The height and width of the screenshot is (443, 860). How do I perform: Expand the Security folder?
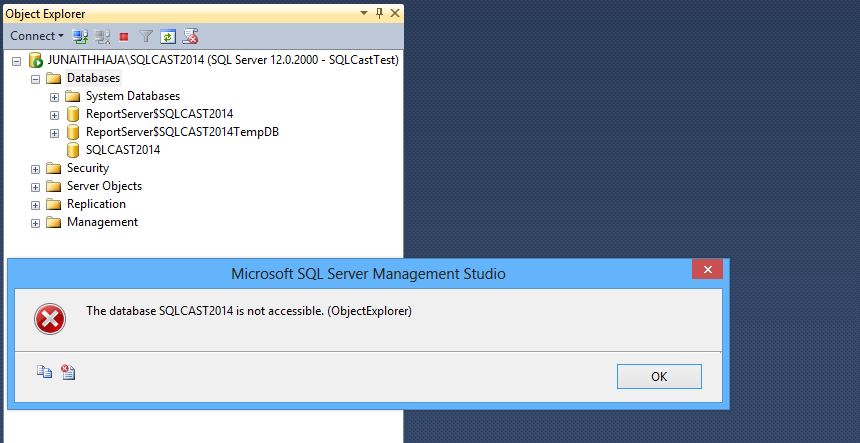36,169
